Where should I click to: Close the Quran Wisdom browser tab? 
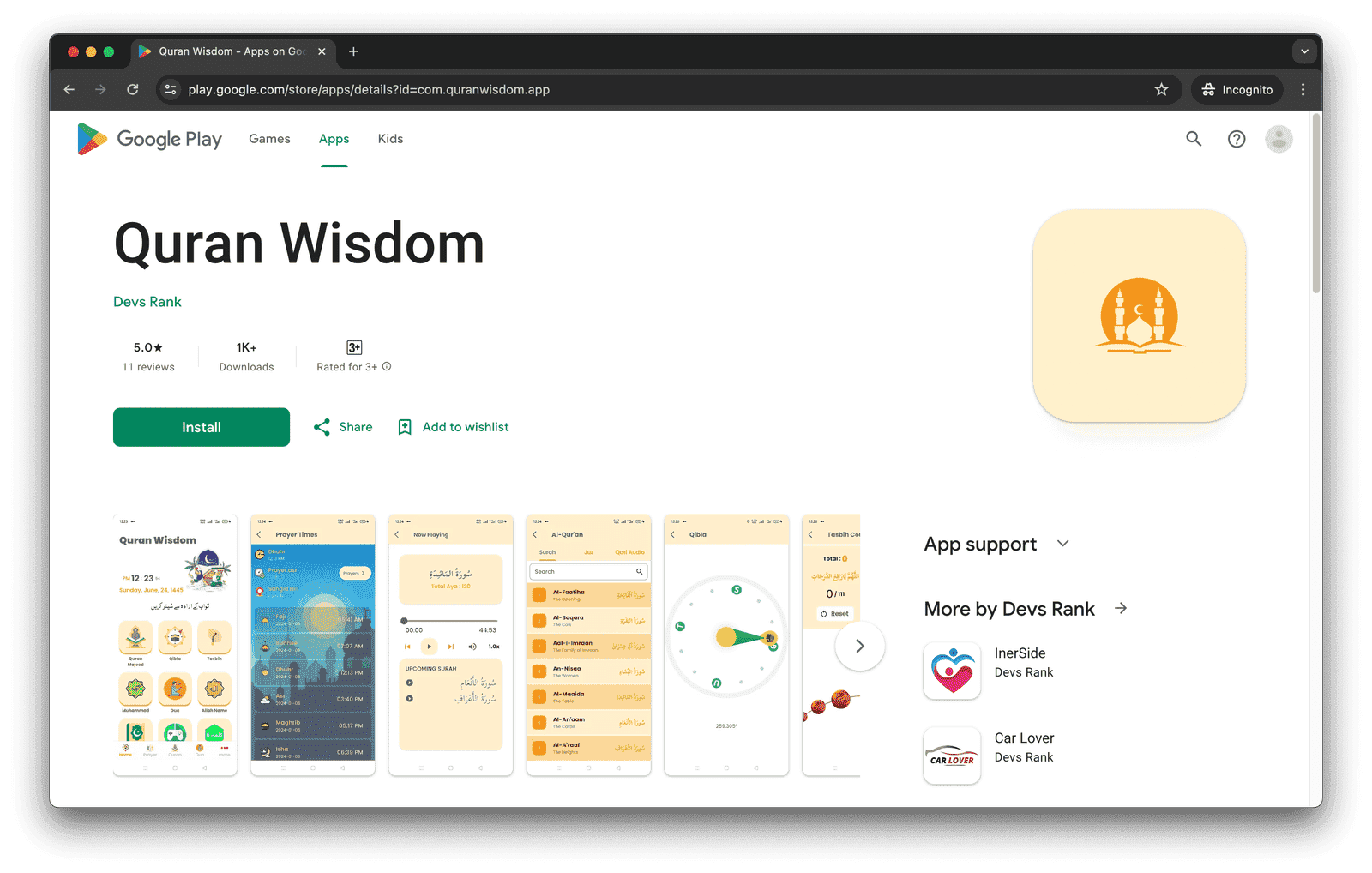[322, 51]
